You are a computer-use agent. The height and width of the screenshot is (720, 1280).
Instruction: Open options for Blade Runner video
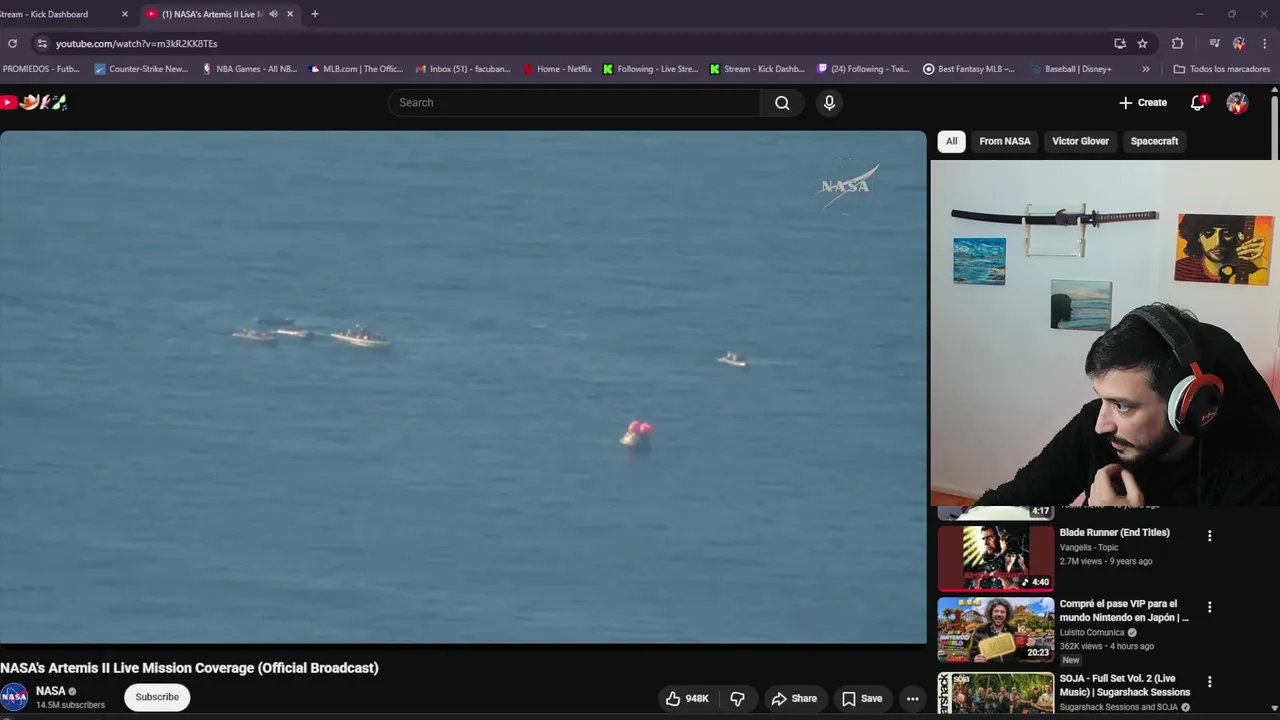click(1209, 536)
